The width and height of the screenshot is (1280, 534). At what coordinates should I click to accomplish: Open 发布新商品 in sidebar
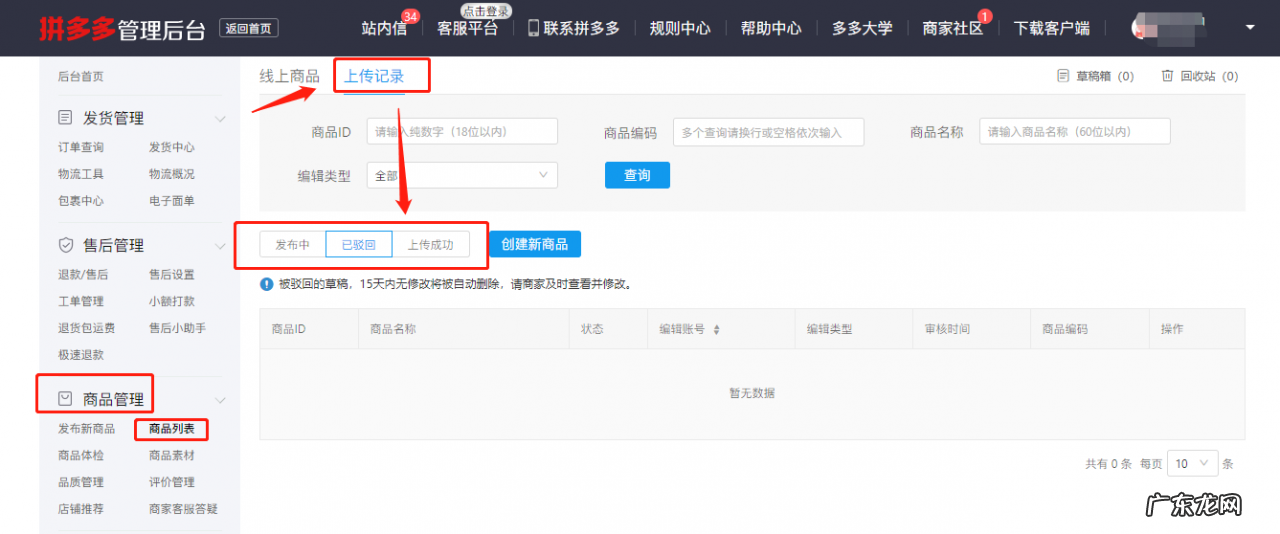87,429
